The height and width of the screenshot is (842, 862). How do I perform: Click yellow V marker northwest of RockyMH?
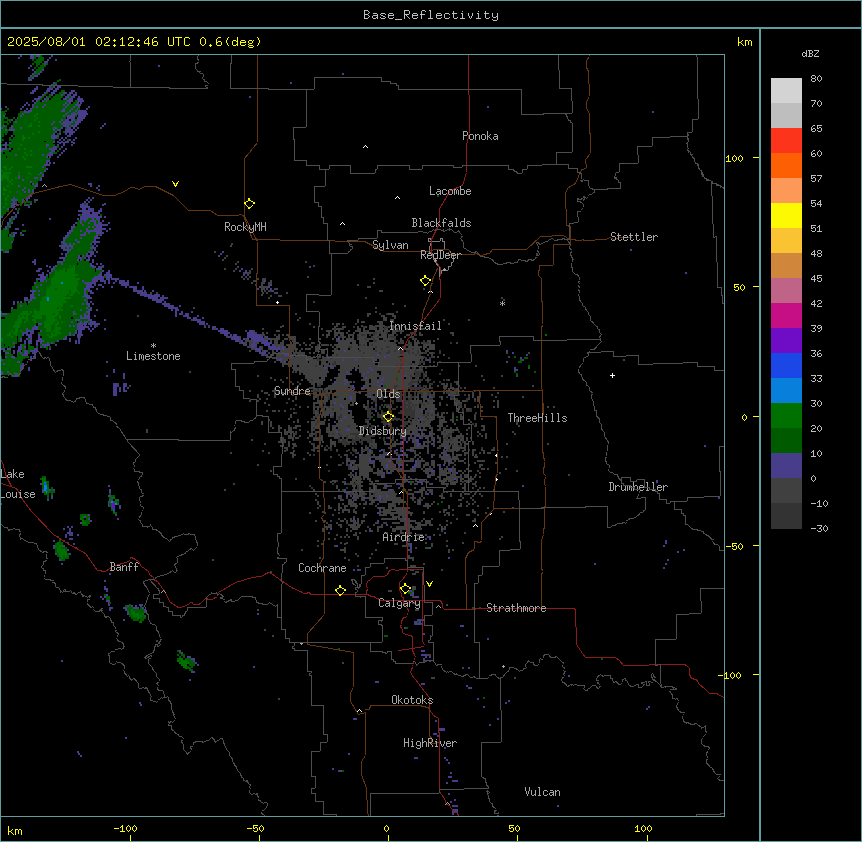(x=175, y=184)
